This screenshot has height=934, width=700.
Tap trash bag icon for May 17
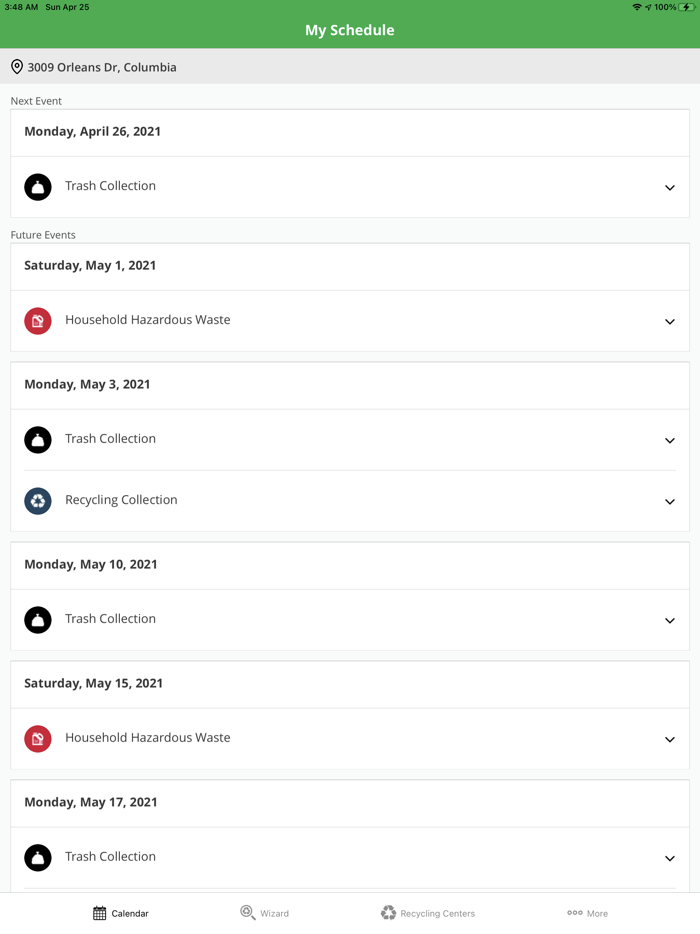(38, 858)
